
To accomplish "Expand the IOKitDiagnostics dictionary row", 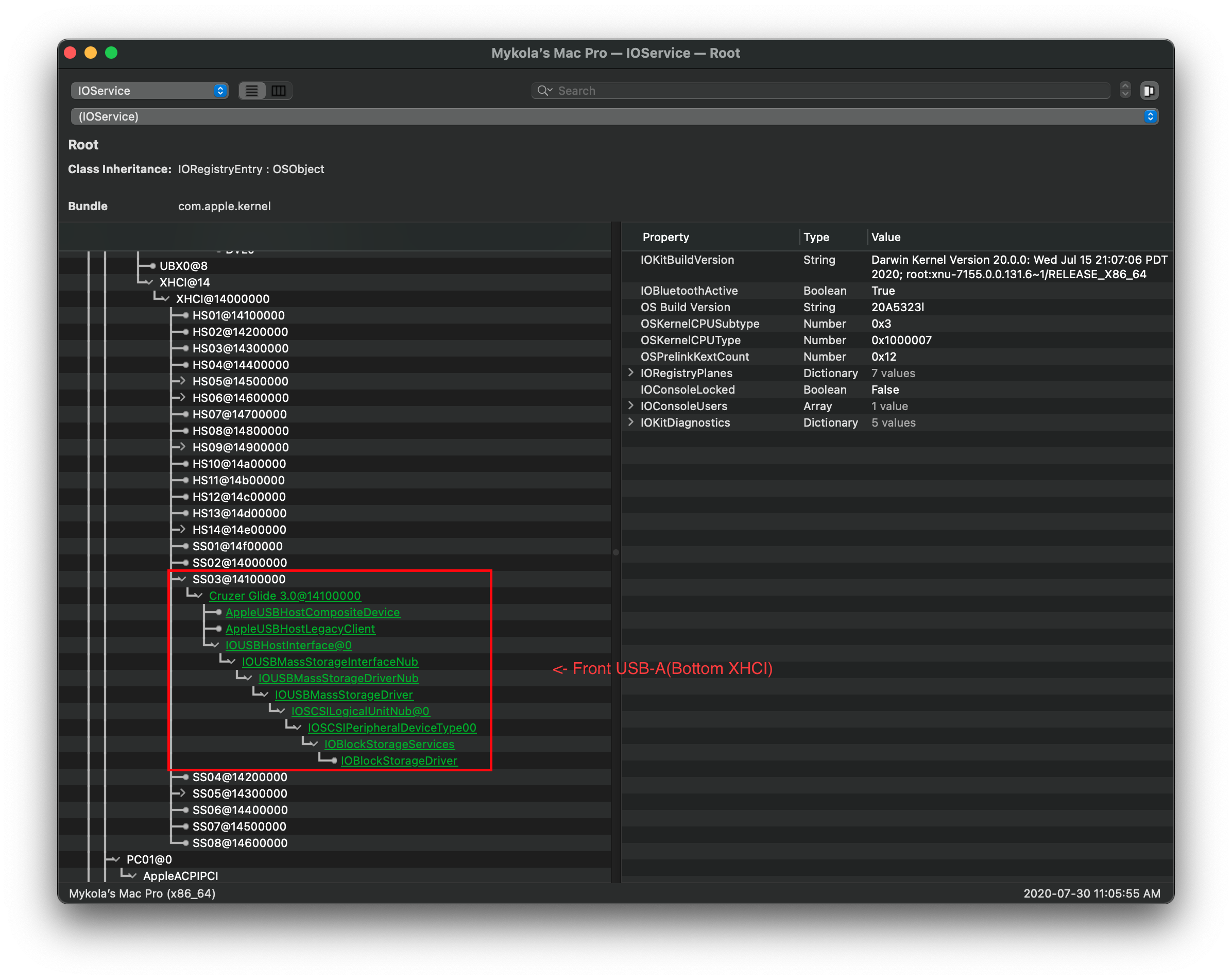I will (x=631, y=423).
